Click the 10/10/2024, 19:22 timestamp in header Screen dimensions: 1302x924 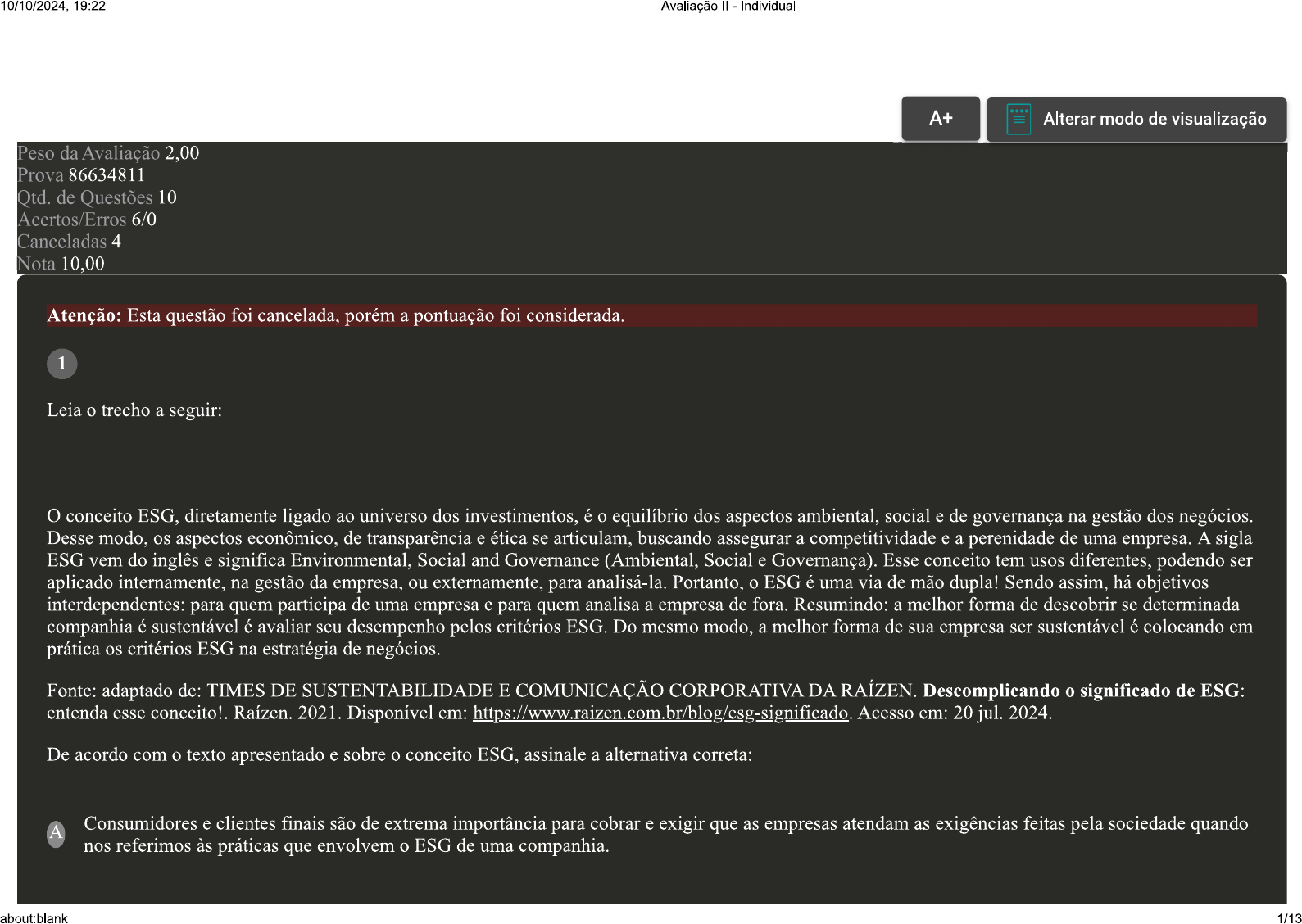click(53, 7)
